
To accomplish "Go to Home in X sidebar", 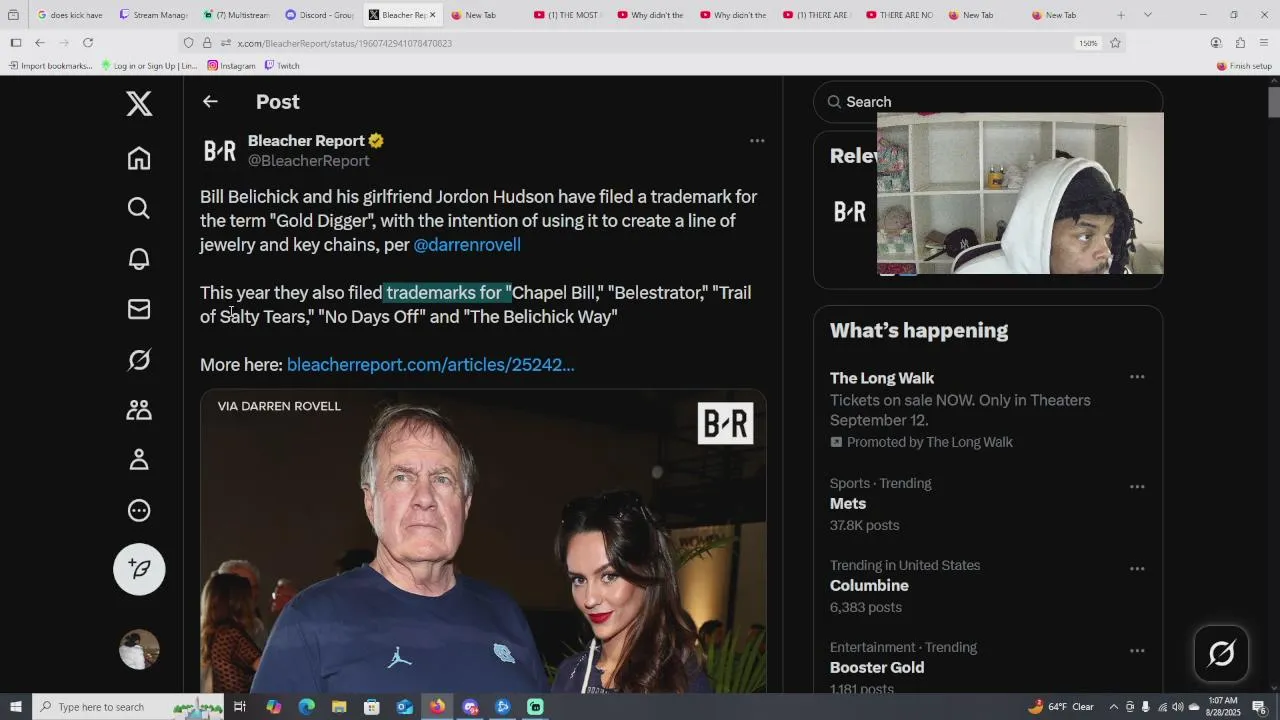I will coord(139,158).
